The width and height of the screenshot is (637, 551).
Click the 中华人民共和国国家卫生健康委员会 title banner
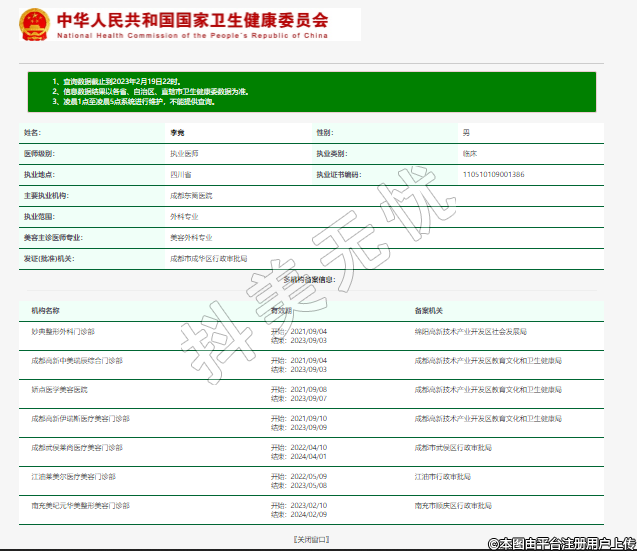[192, 20]
